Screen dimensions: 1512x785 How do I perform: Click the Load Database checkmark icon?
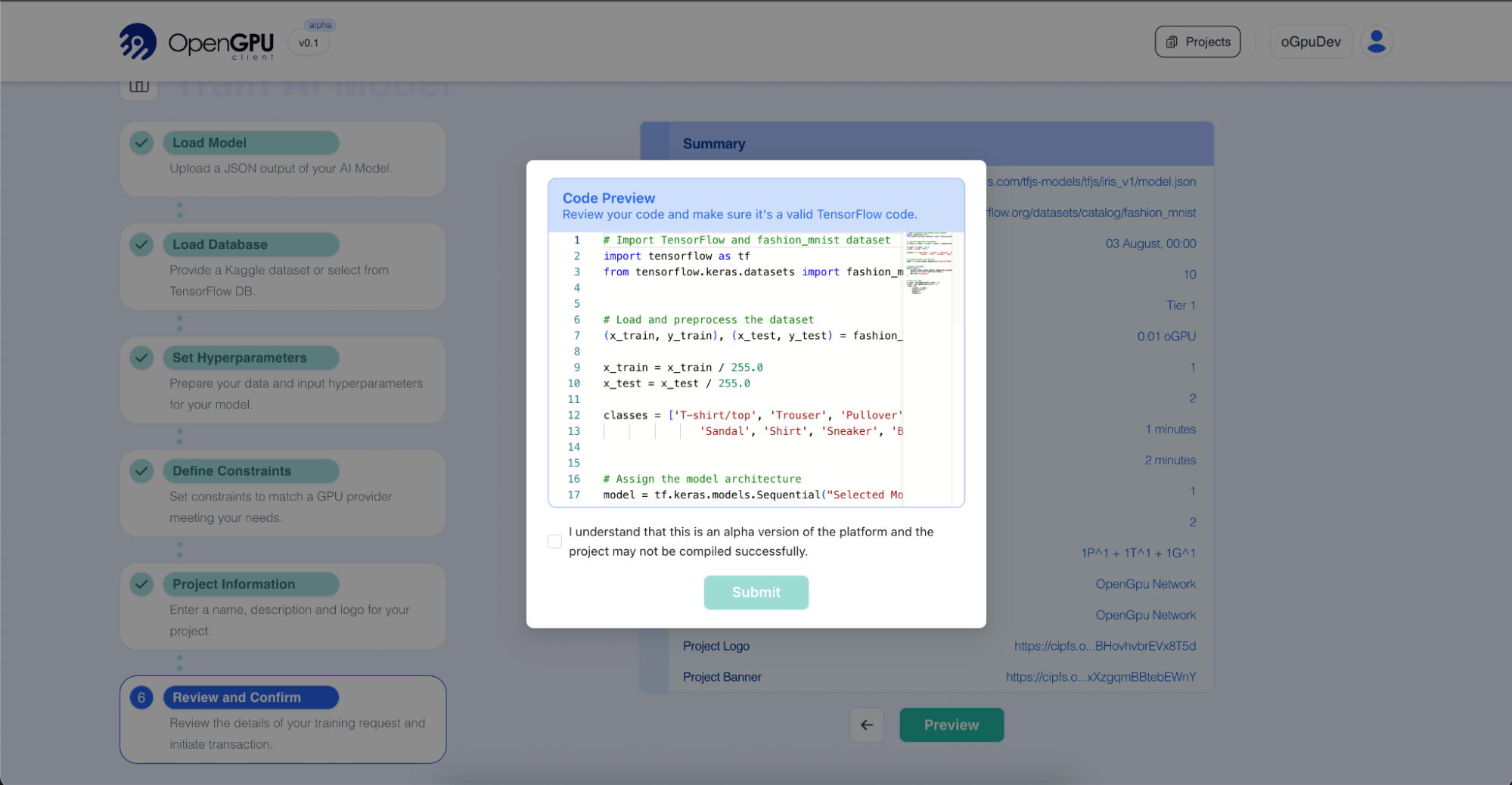click(x=141, y=244)
